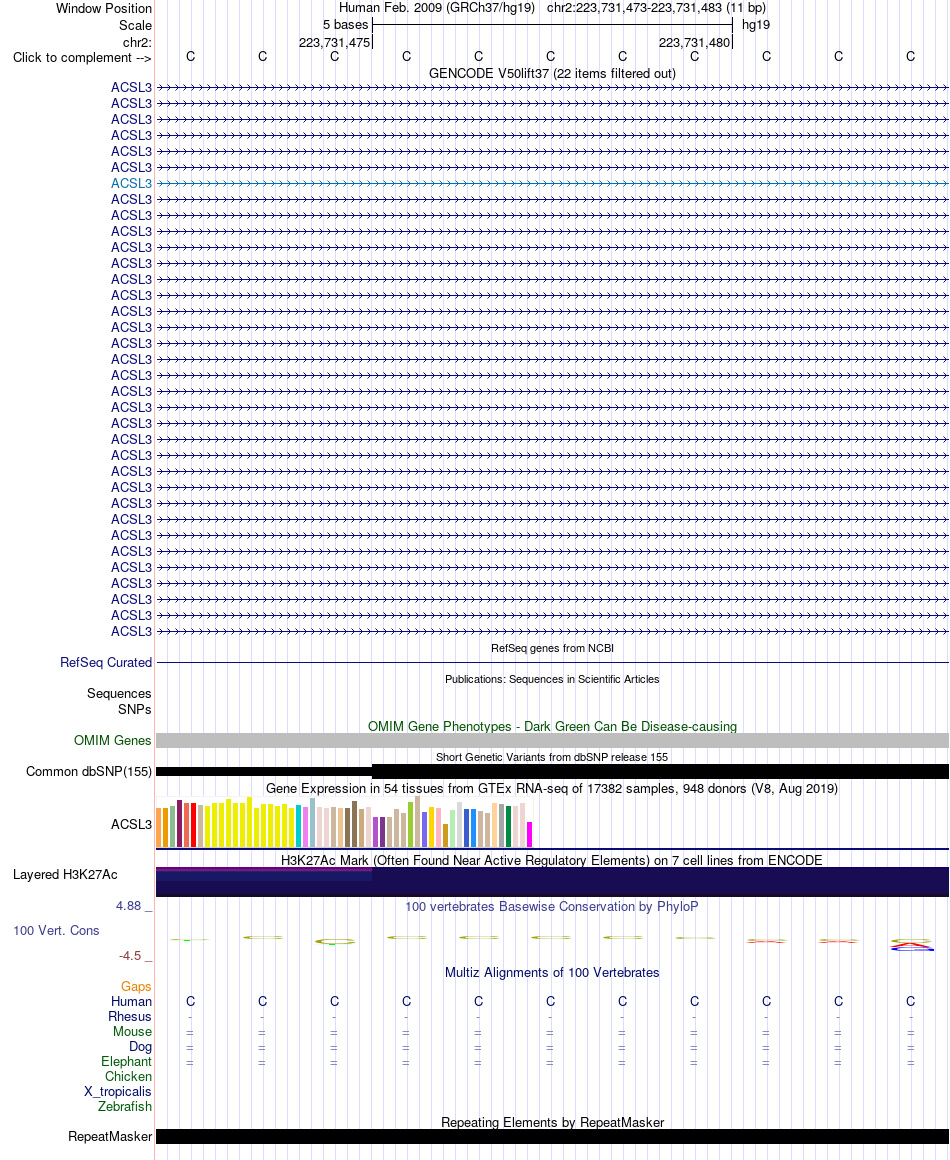The width and height of the screenshot is (950, 1160).
Task: Open the RefSeq Curated track label
Action: coord(106,662)
